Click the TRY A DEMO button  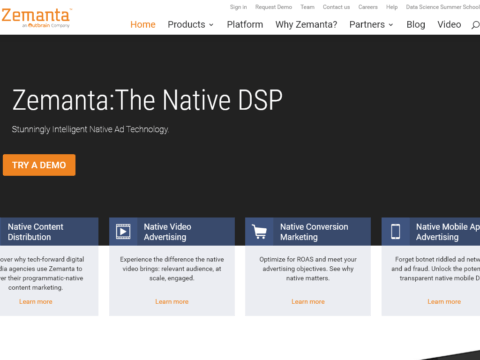39,165
